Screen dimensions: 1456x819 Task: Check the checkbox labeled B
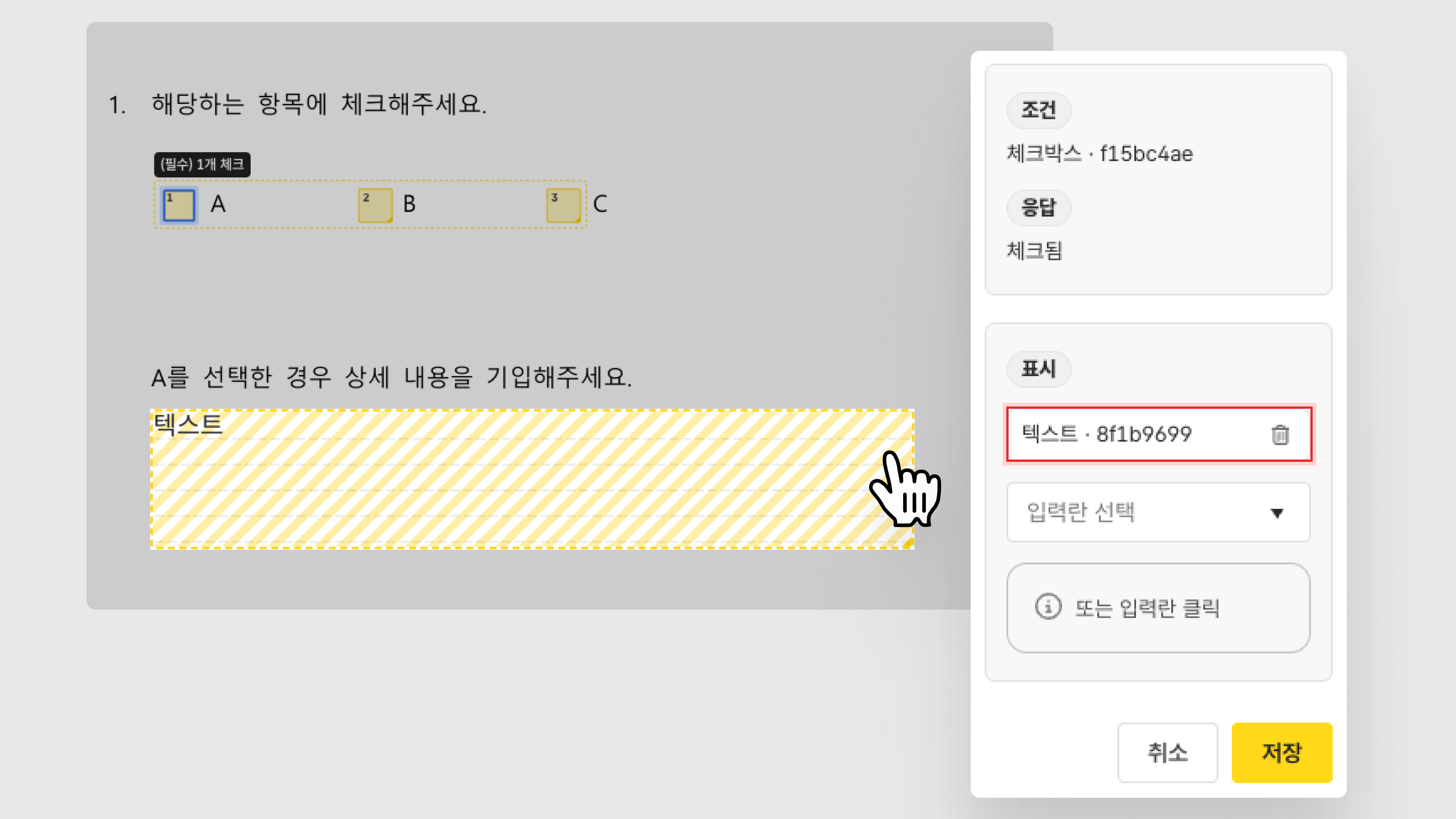point(375,205)
